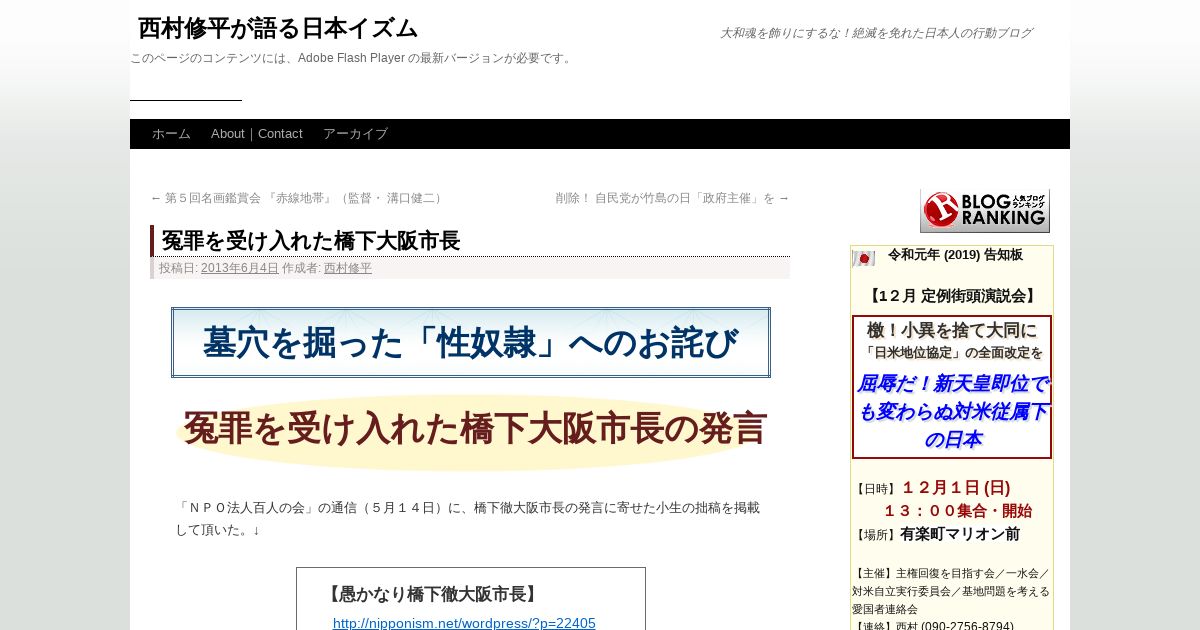Click the Blog Ranking banner icon
This screenshot has width=1200, height=630.
985,211
